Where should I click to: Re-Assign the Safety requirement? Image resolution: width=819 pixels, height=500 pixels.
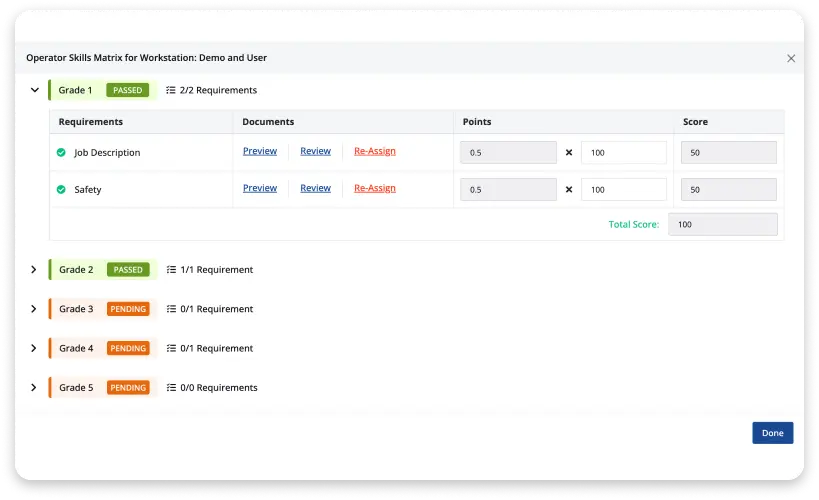tap(375, 188)
